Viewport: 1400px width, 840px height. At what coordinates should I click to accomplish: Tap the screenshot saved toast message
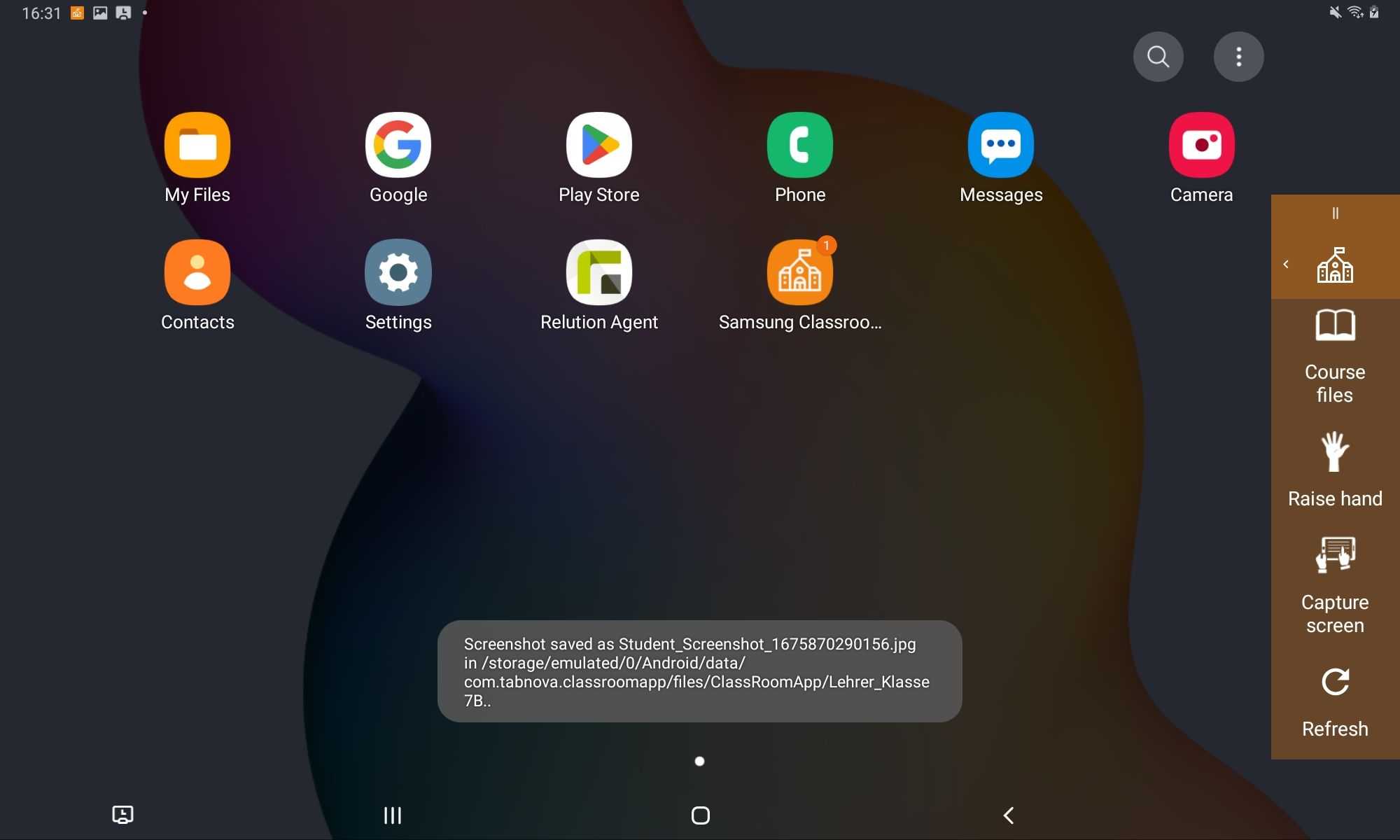tap(700, 671)
